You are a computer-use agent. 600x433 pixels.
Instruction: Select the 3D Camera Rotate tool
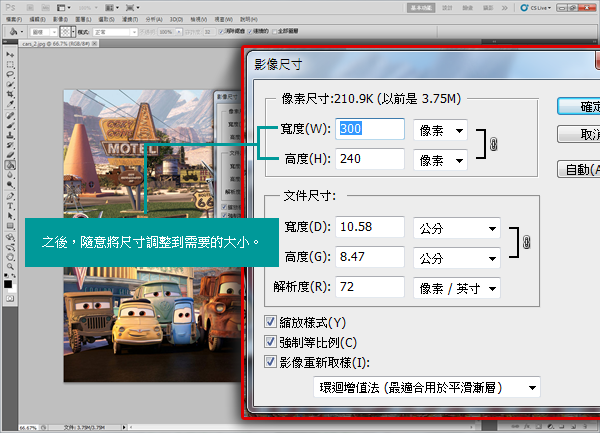[10, 247]
